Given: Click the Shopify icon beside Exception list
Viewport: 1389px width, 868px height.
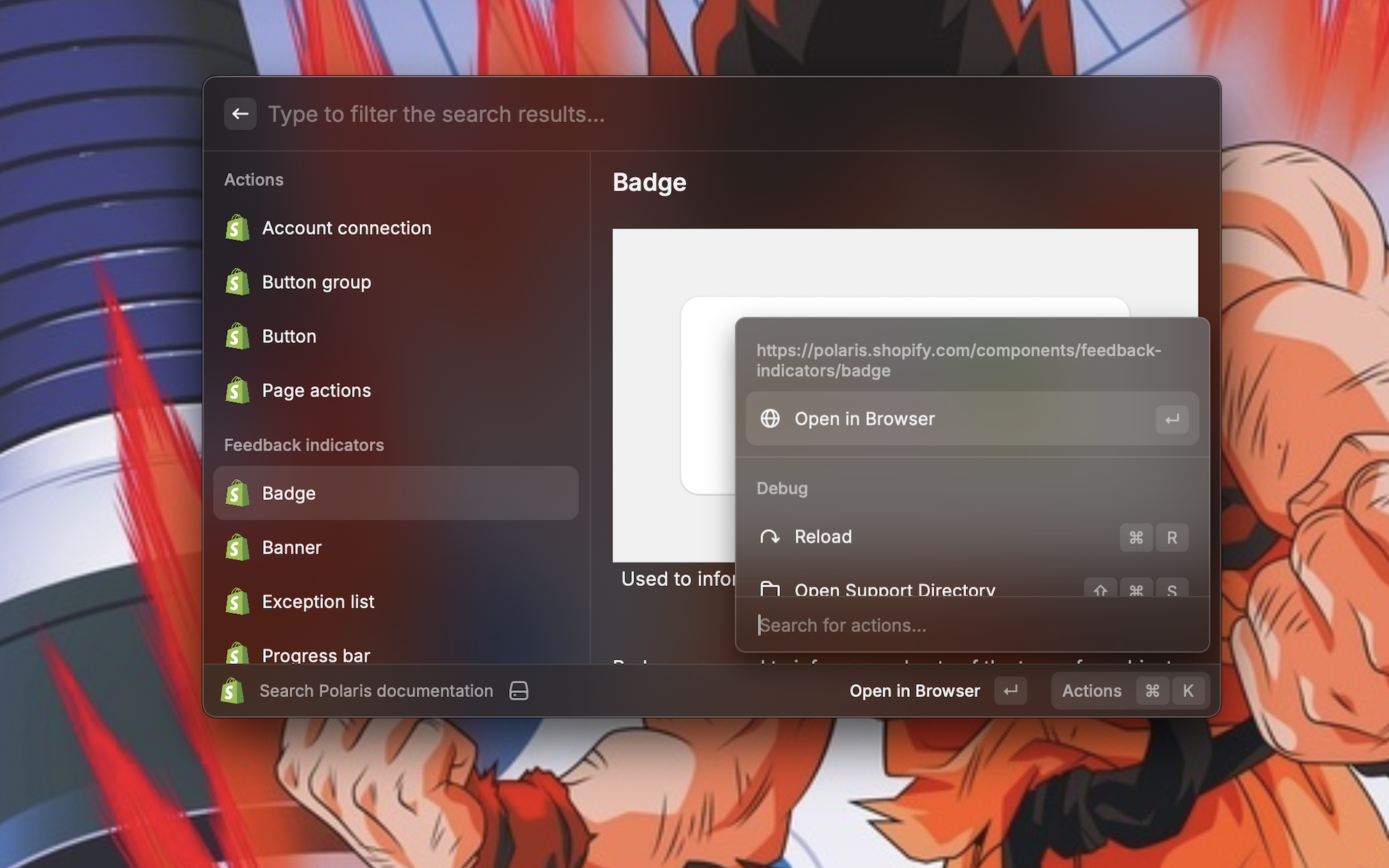Looking at the screenshot, I should (x=238, y=602).
